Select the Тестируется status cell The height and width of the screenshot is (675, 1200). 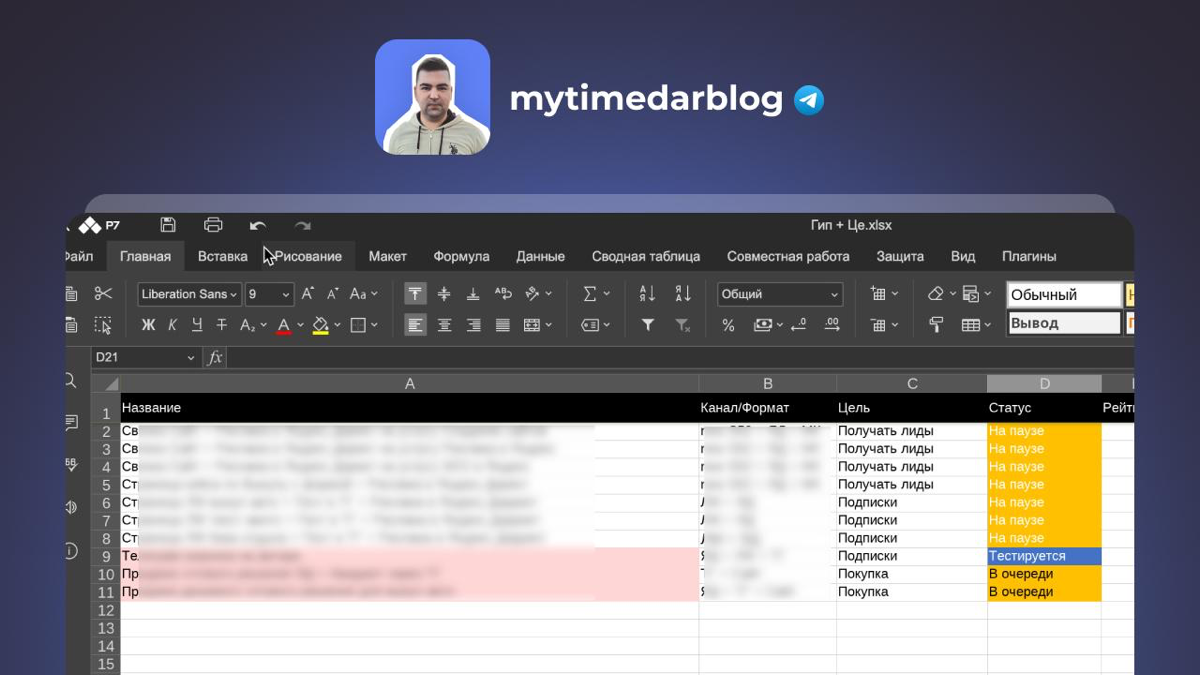(x=1044, y=556)
